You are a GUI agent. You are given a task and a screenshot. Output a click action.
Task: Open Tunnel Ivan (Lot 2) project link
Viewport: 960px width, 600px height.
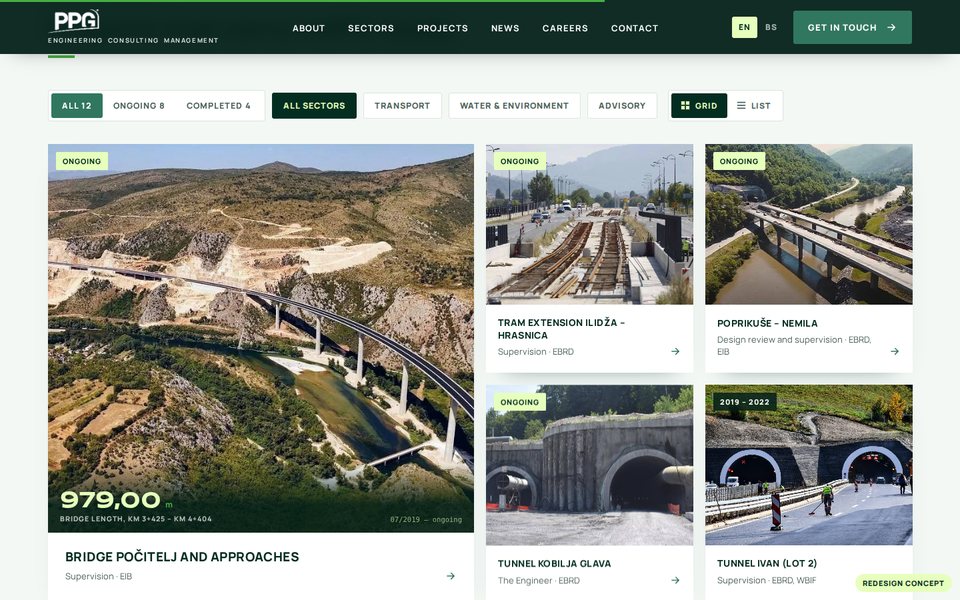(x=767, y=563)
